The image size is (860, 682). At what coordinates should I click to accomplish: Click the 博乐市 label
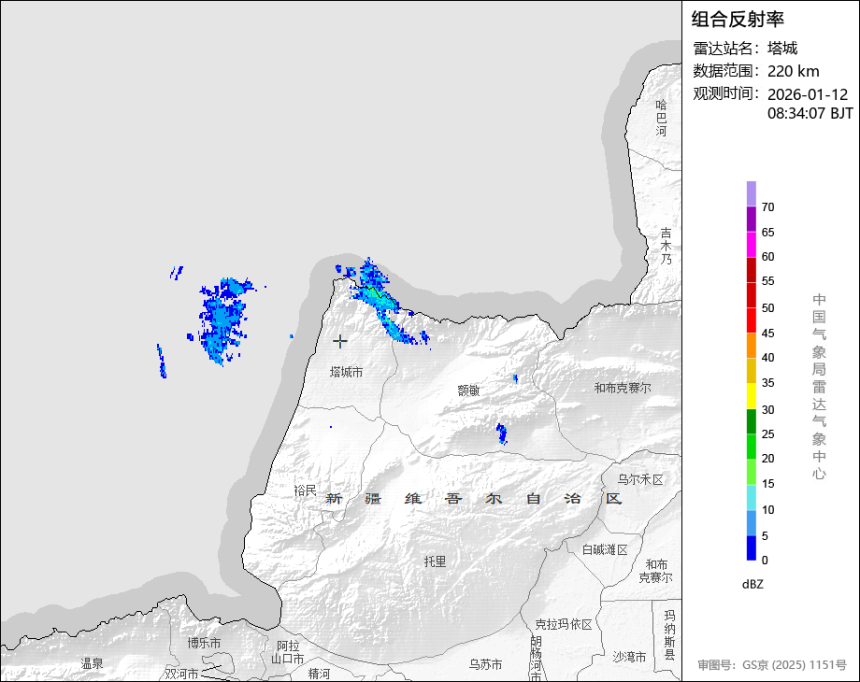tap(204, 643)
